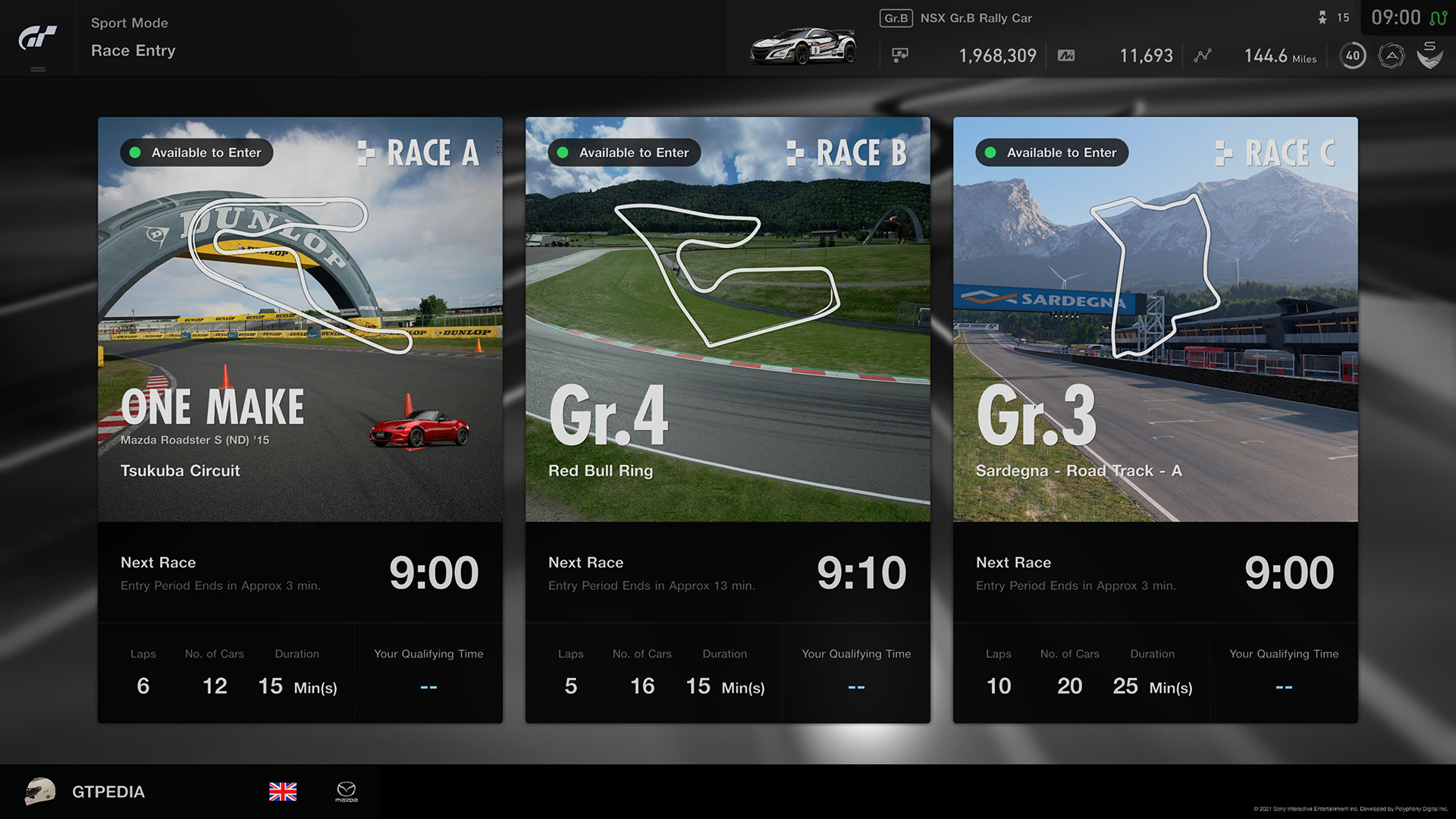Click the 'Tsukuba Circuit' track name
The width and height of the screenshot is (1456, 819).
point(180,471)
